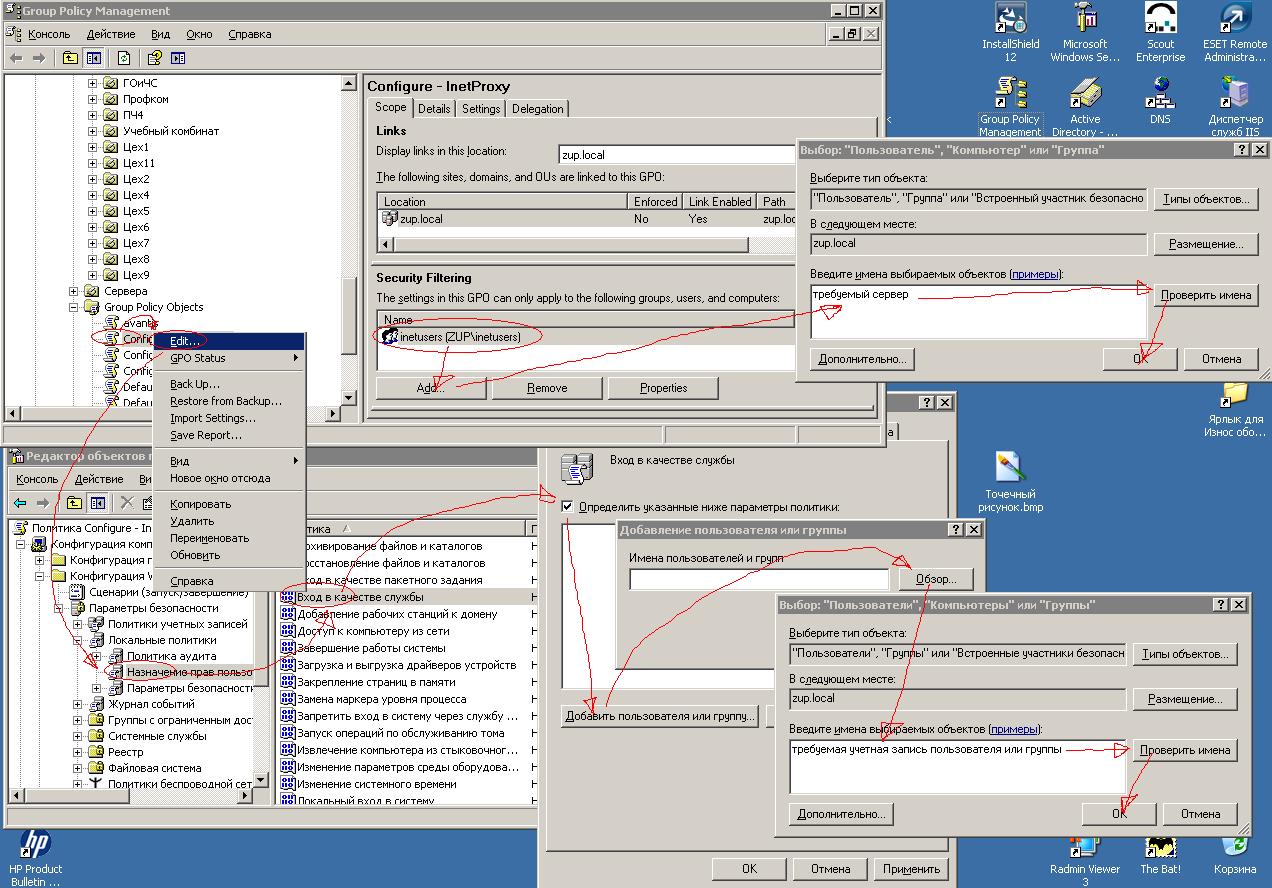Click Применить button in policy properties
This screenshot has height=888, width=1272.
[911, 869]
